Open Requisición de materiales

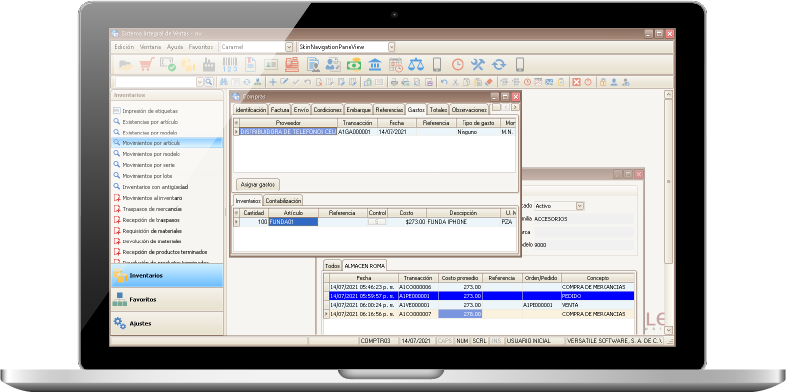coord(152,231)
